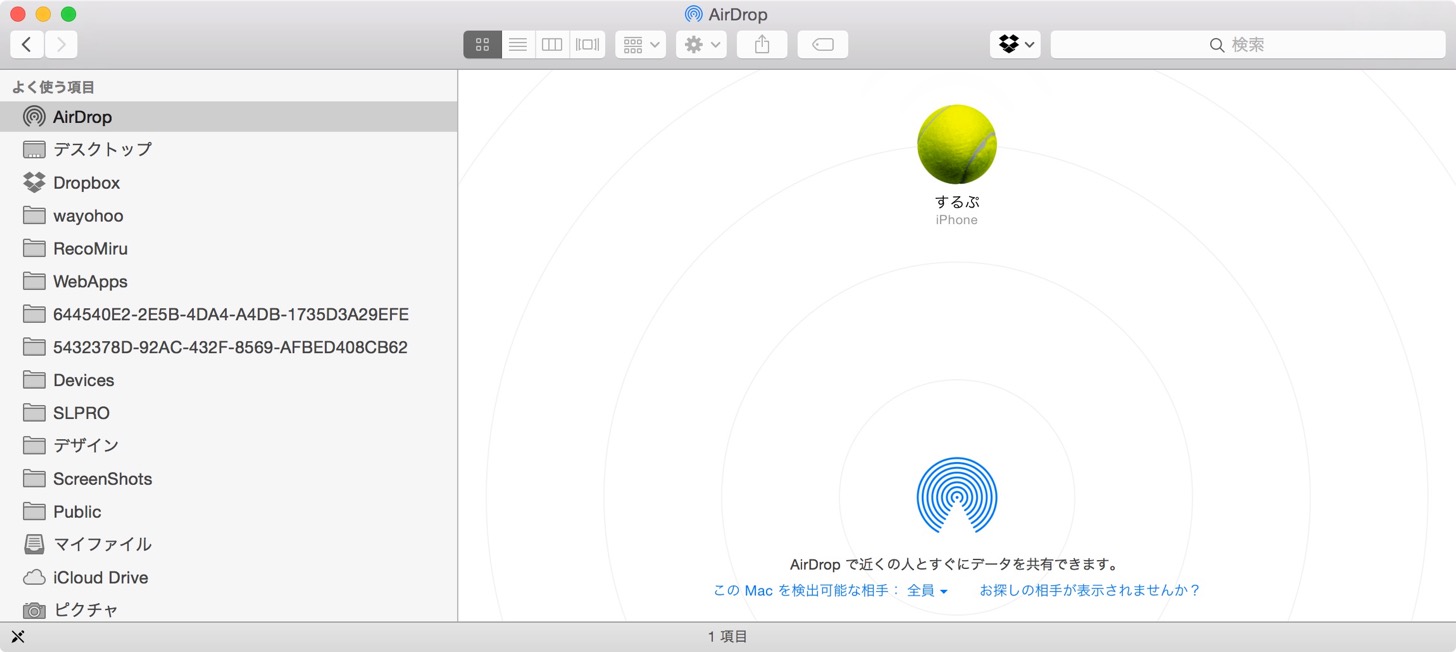
Task: Minimize the AirDrop window with the yellow button
Action: coord(43,14)
